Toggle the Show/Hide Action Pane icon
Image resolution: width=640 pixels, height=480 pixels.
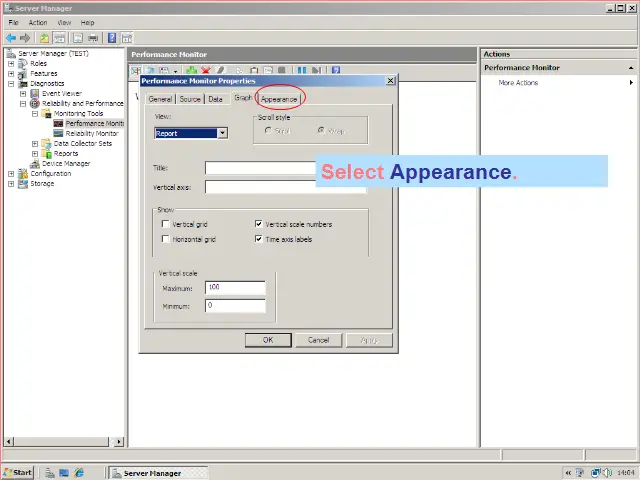127,38
